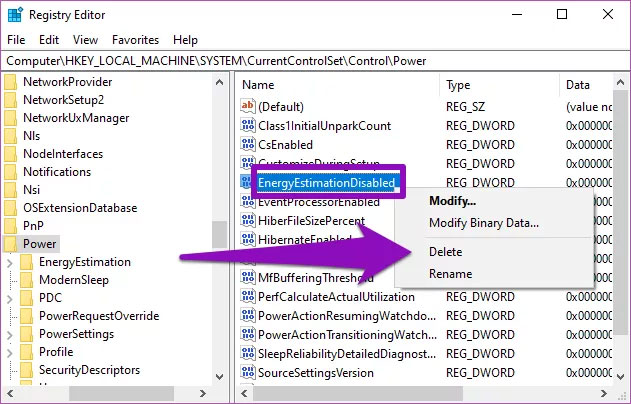This screenshot has width=631, height=404.
Task: Click the PowerActionResumingWatchdo... DWORD icon
Action: pos(248,315)
